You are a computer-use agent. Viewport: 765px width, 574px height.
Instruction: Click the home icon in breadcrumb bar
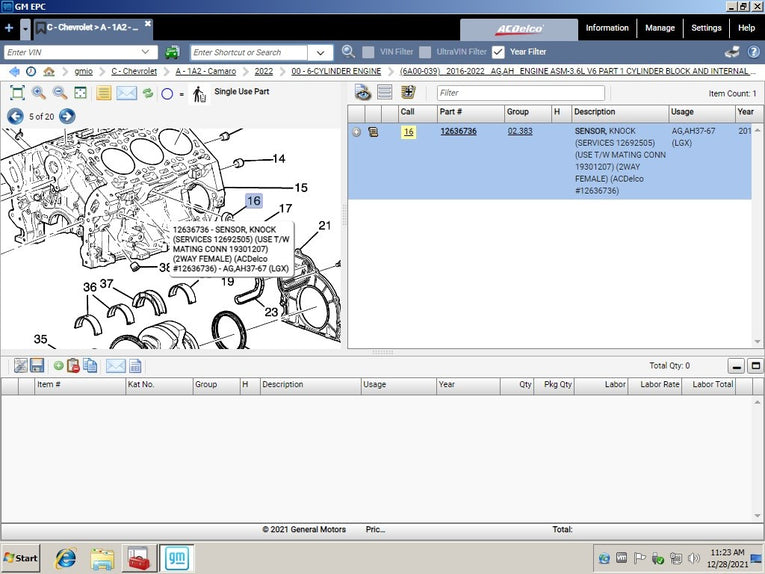click(x=48, y=72)
